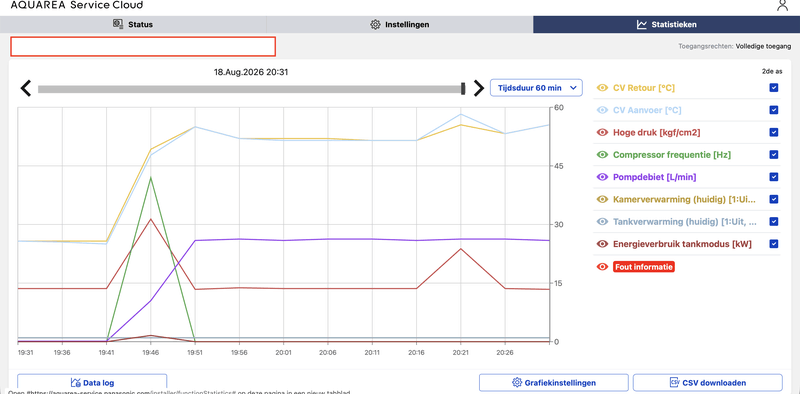Toggle visibility eye for CV Retour

pyautogui.click(x=603, y=88)
